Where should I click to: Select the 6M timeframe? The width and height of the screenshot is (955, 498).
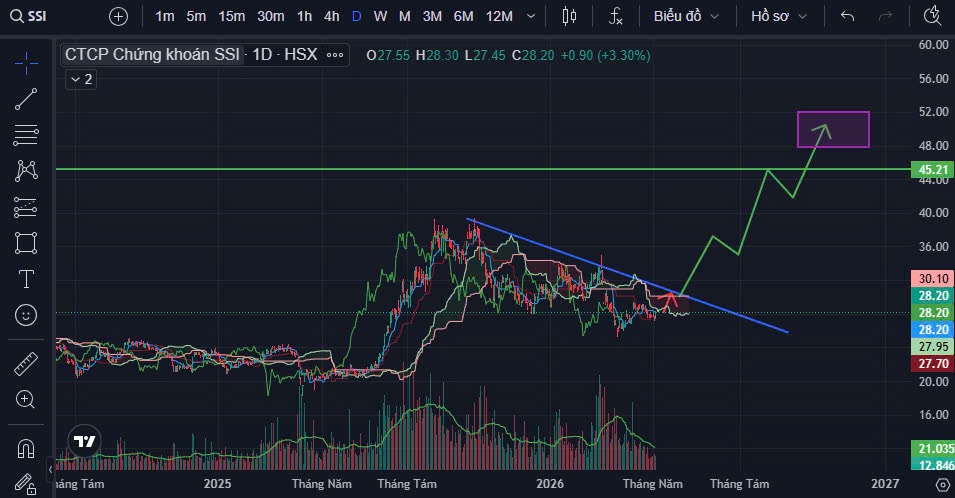point(463,16)
